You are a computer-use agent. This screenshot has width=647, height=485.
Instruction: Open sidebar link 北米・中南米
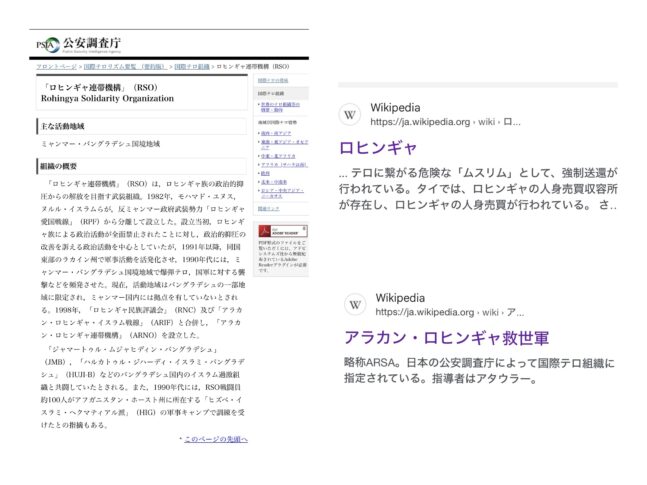[274, 182]
